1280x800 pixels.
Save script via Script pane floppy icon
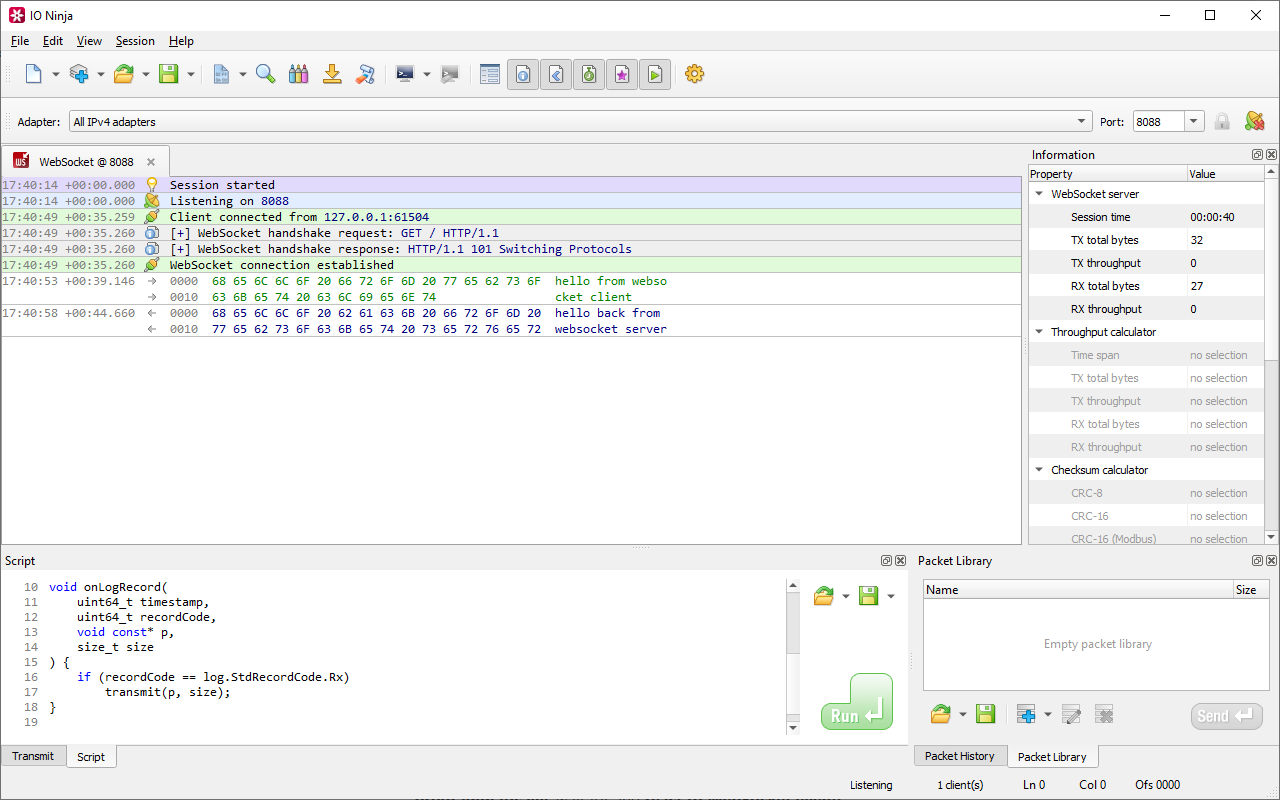click(x=869, y=596)
